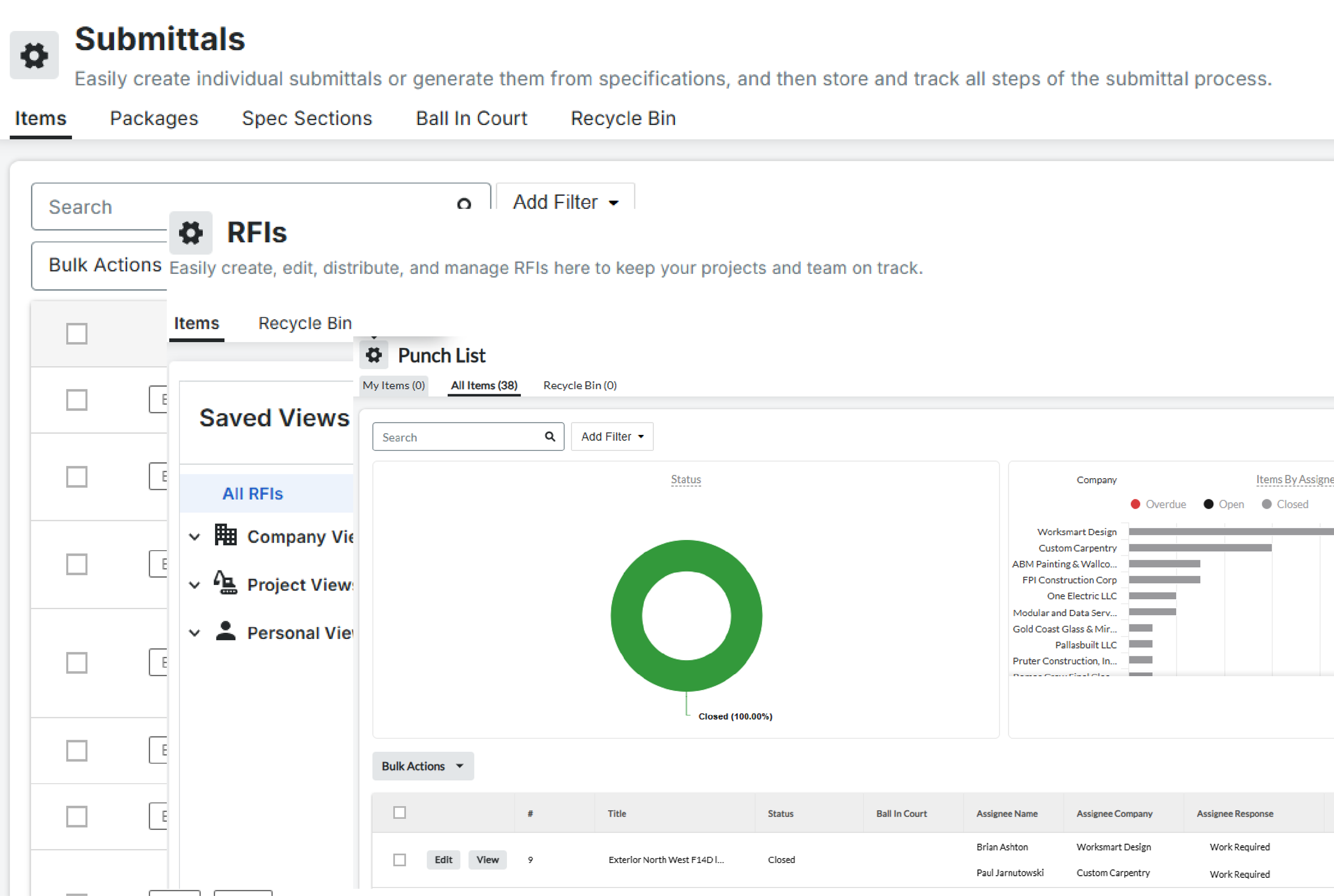Sort by the Status column header

781,814
